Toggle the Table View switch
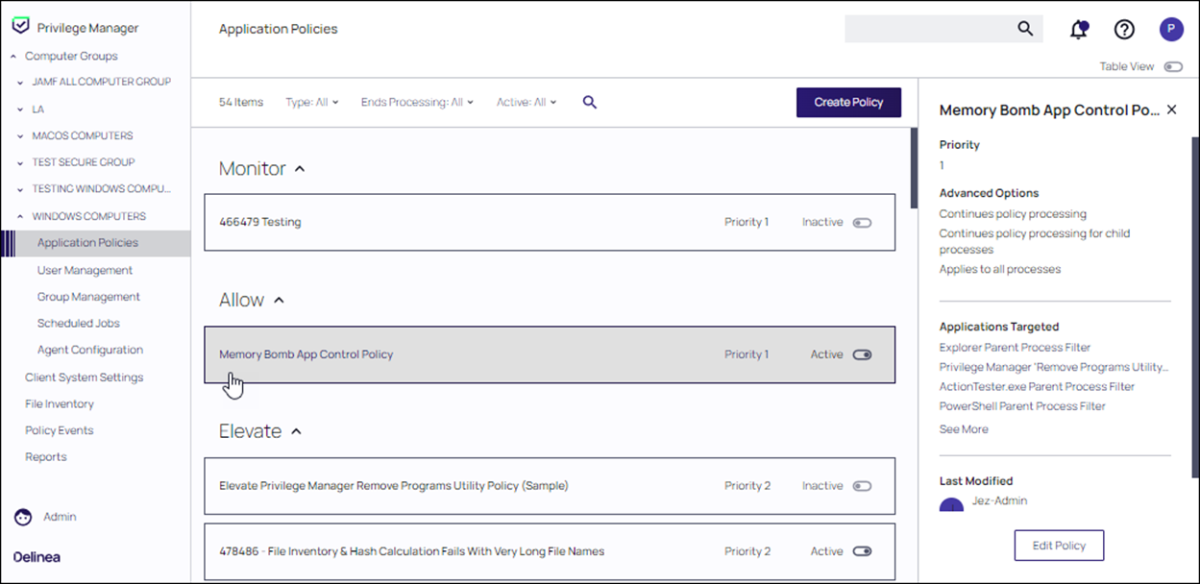 pos(1172,67)
